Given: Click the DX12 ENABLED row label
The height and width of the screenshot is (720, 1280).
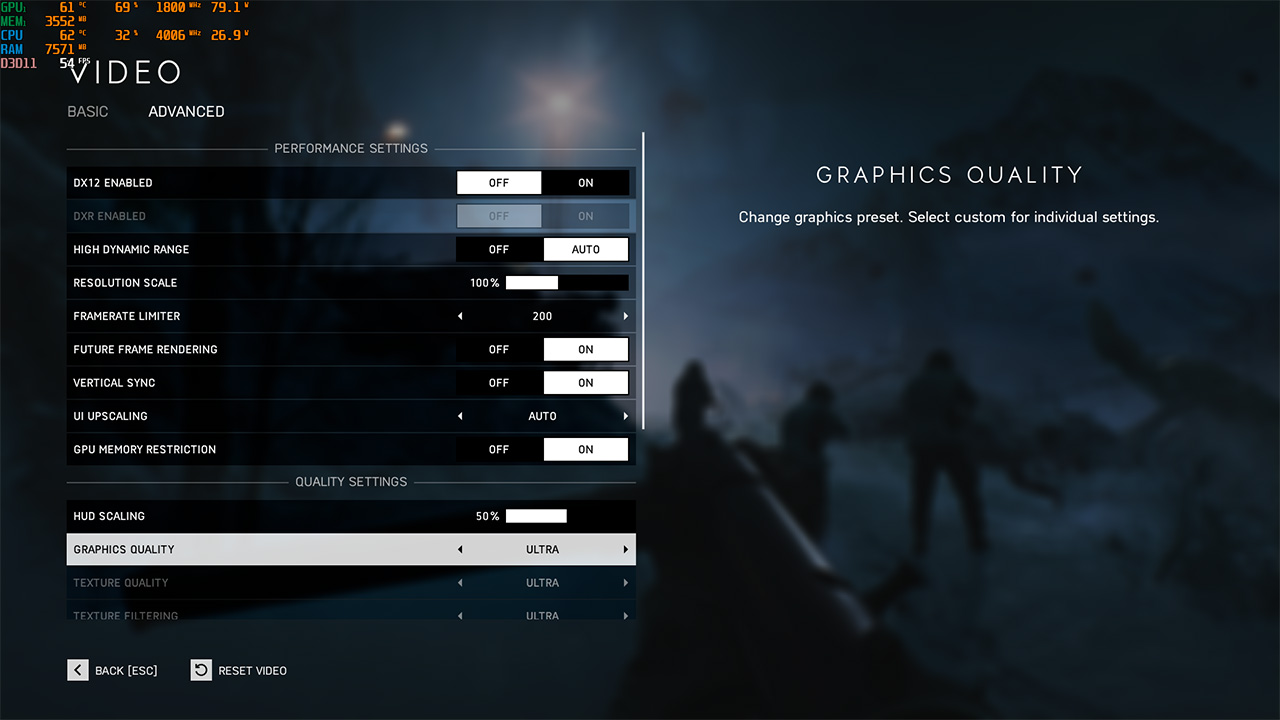Looking at the screenshot, I should click(113, 183).
